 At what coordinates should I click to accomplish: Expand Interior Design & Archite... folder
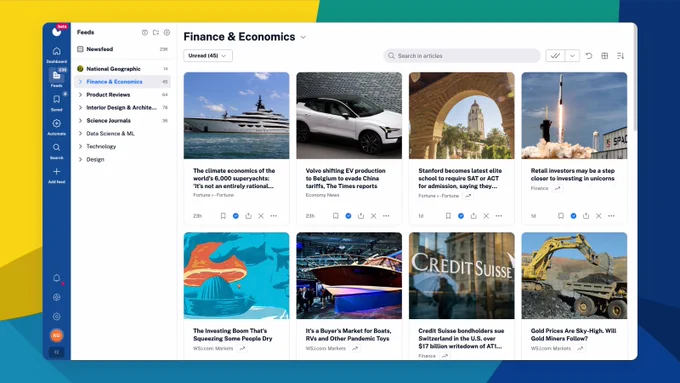pos(80,108)
